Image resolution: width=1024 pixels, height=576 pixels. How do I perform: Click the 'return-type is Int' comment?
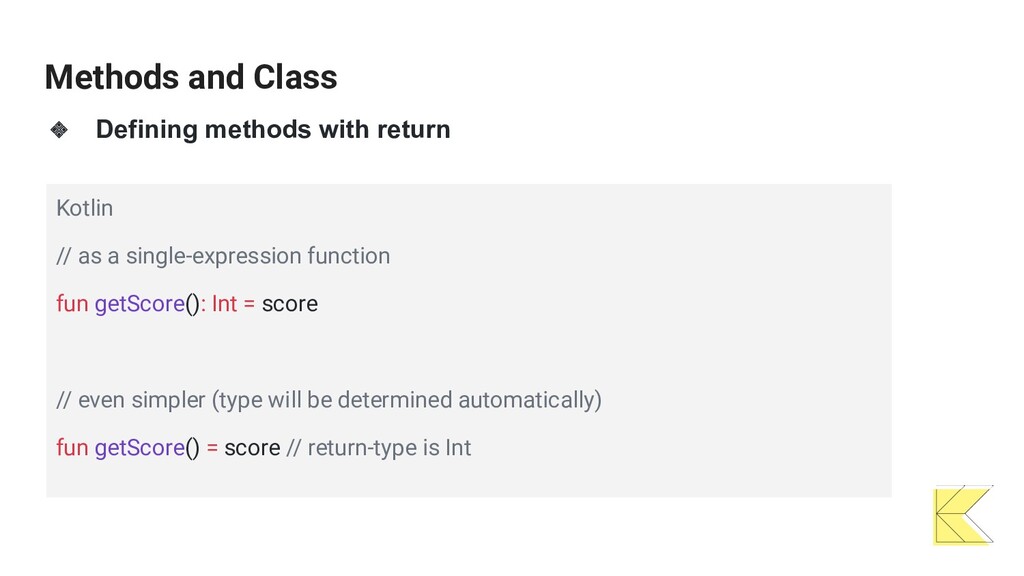[x=379, y=448]
